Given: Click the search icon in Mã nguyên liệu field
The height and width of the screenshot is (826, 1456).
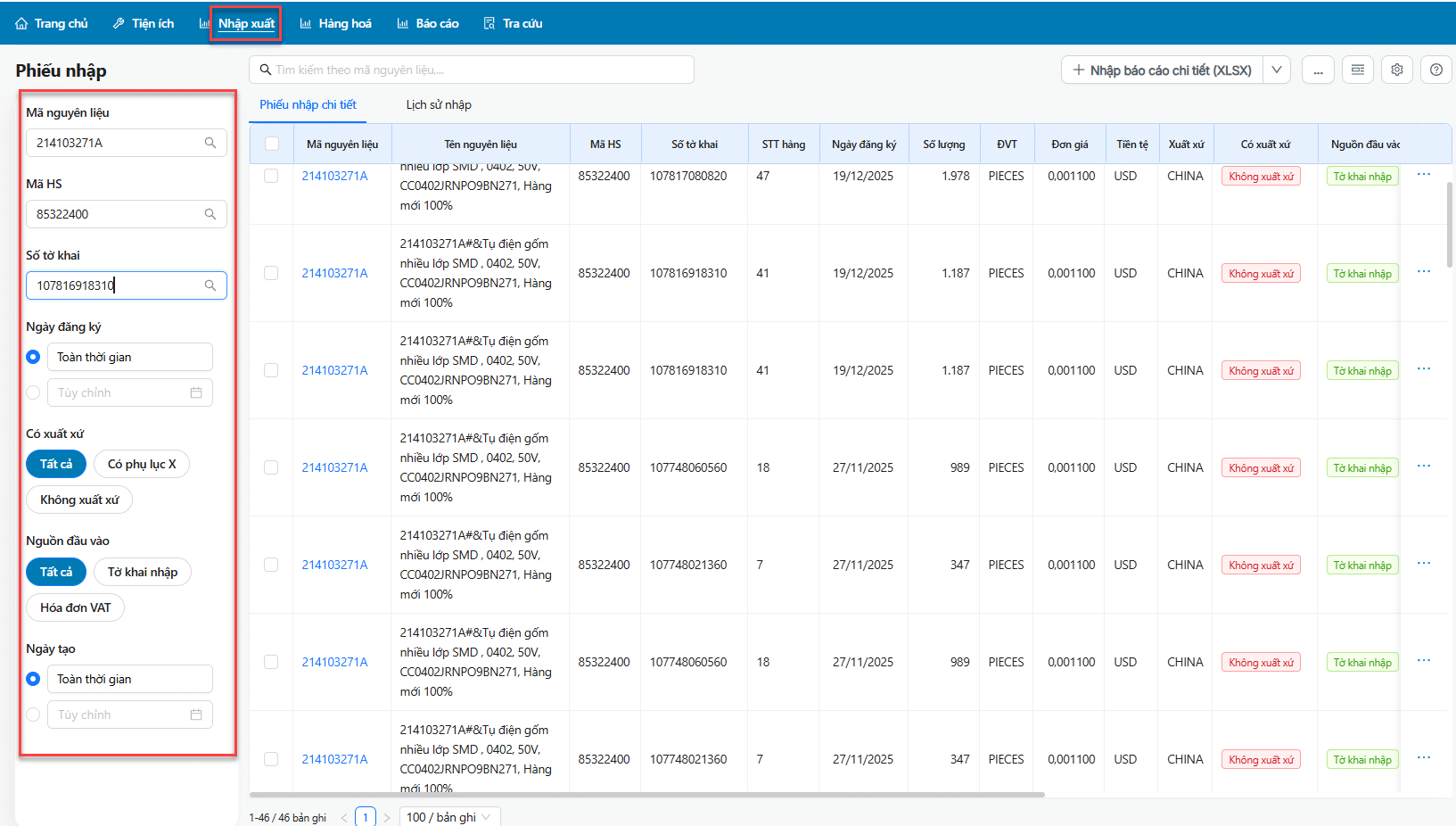Looking at the screenshot, I should pos(210,143).
